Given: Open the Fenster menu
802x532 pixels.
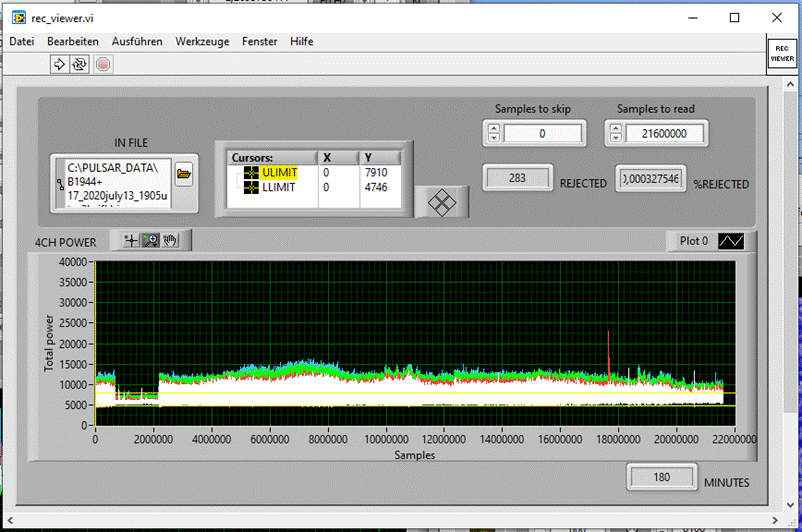Looking at the screenshot, I should pyautogui.click(x=260, y=41).
